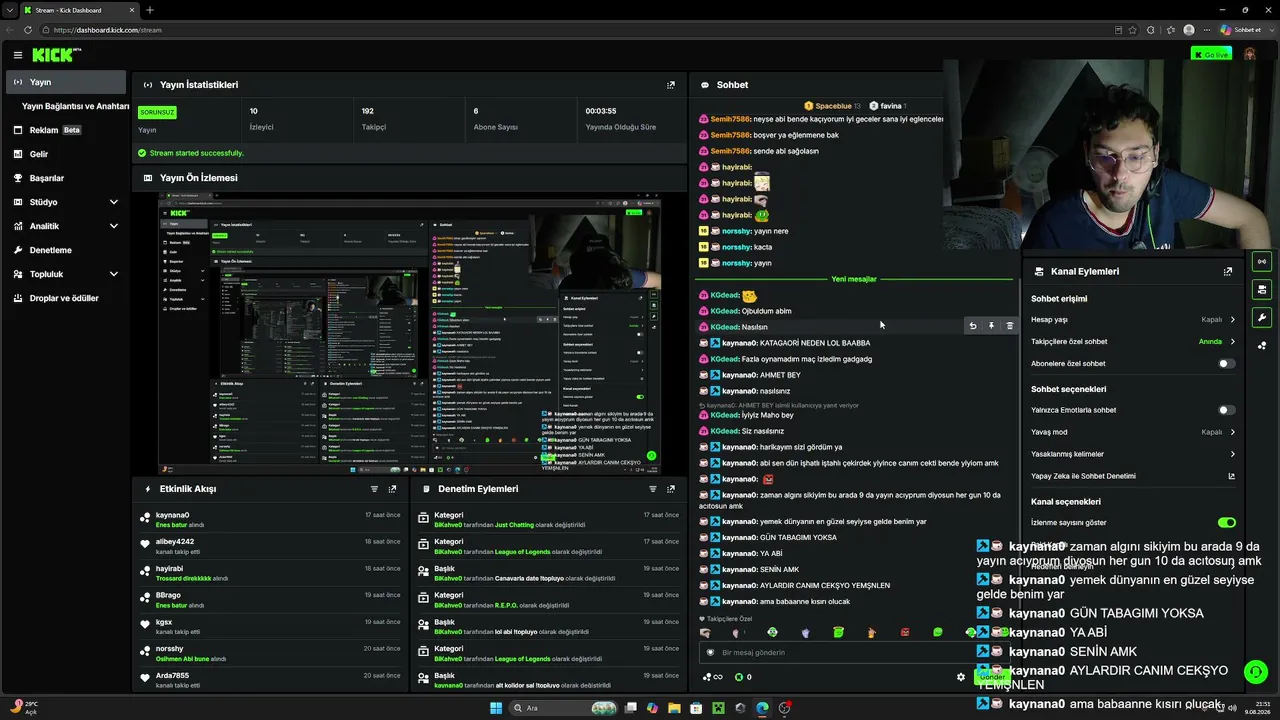Open profile avatar in top right
The height and width of the screenshot is (720, 1280).
point(1250,54)
